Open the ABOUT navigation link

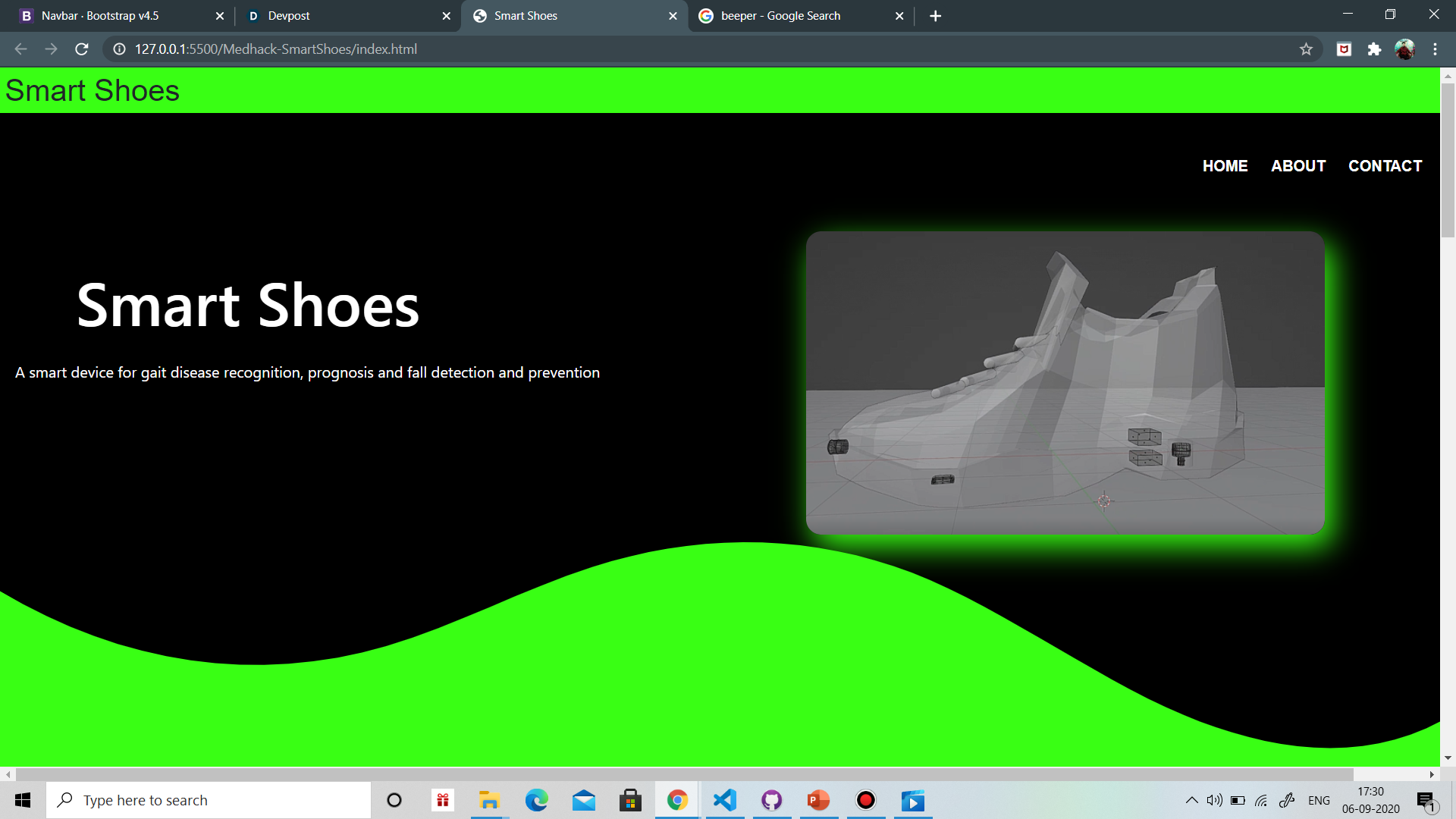(1298, 166)
